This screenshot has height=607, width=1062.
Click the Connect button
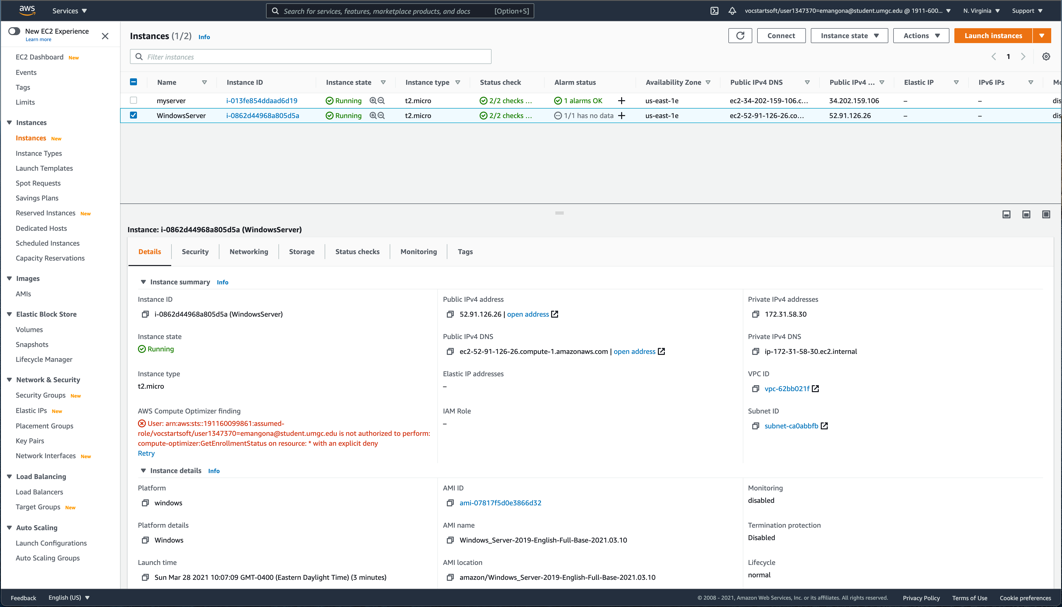pyautogui.click(x=781, y=36)
